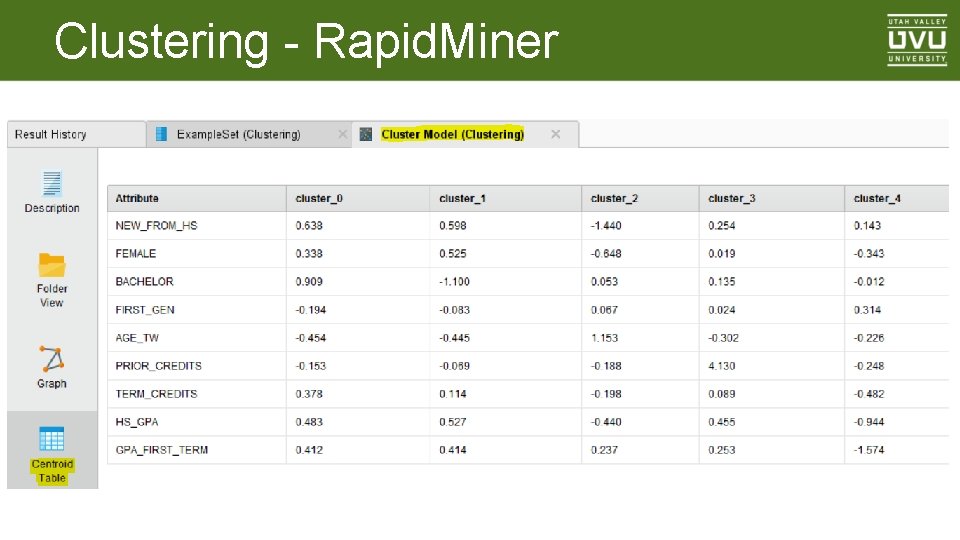Select the BACHELOR attribute row
Screen dimensions: 960x540
tap(528, 282)
